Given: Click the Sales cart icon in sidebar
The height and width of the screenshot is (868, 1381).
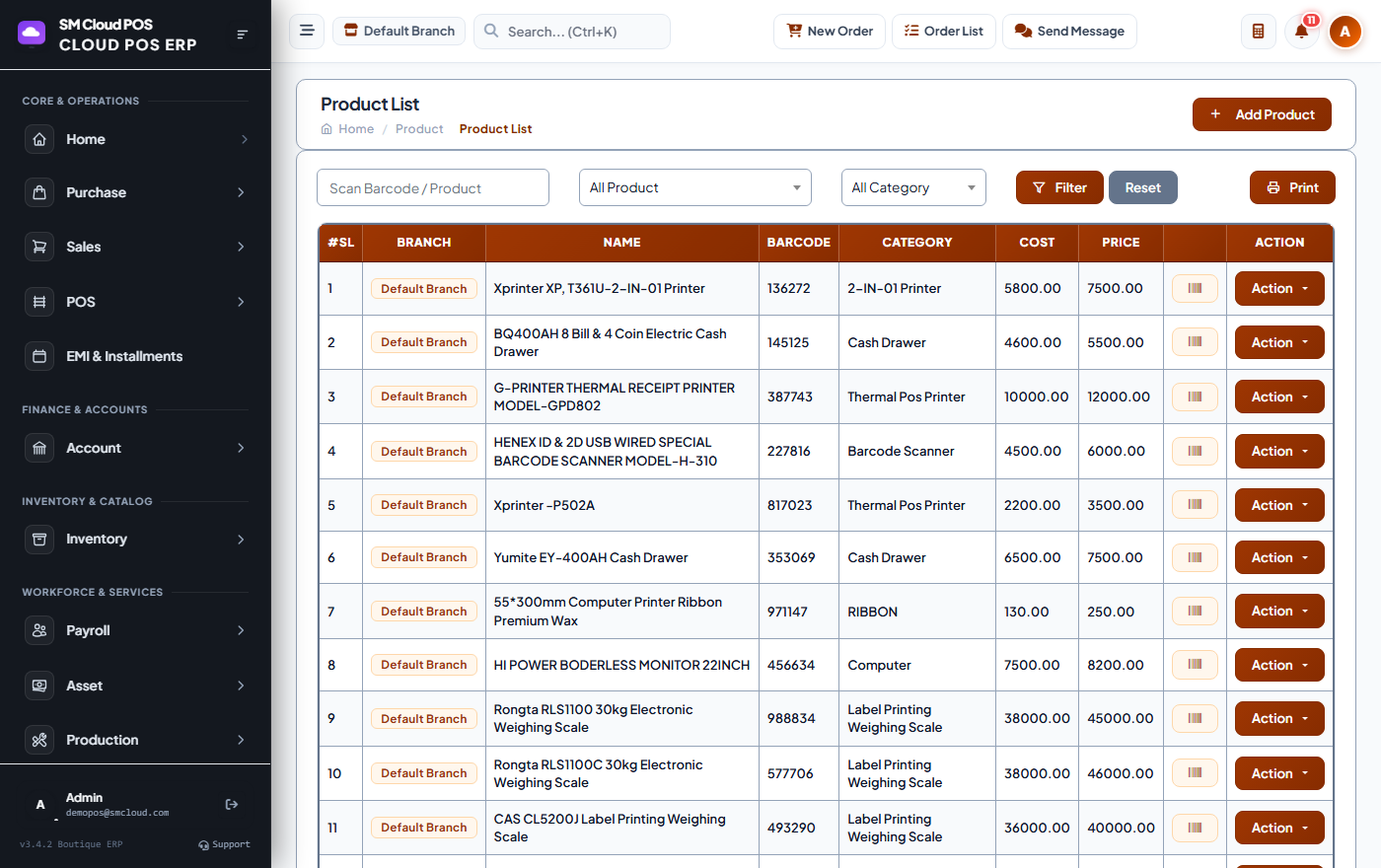Looking at the screenshot, I should click(x=39, y=247).
